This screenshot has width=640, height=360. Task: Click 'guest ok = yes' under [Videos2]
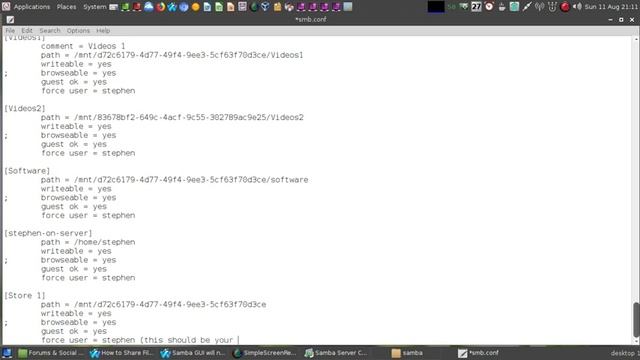(x=73, y=144)
